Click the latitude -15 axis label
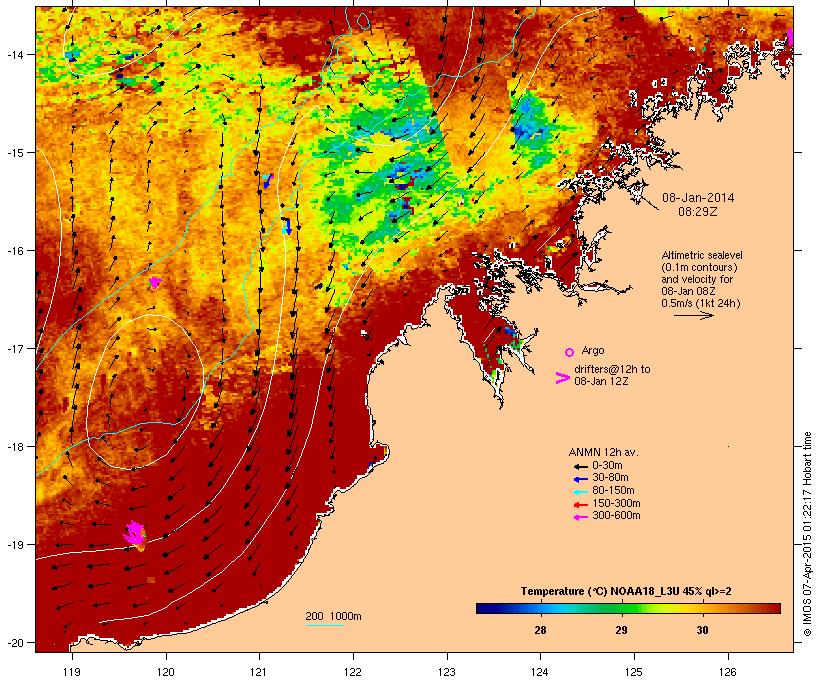This screenshot has height=680, width=820. point(14,153)
